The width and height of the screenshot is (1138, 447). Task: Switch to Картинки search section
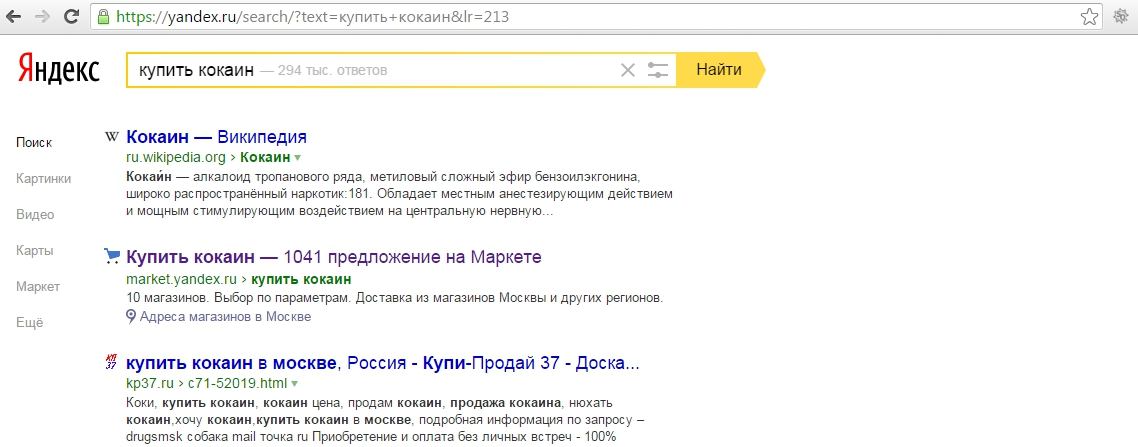pyautogui.click(x=44, y=179)
